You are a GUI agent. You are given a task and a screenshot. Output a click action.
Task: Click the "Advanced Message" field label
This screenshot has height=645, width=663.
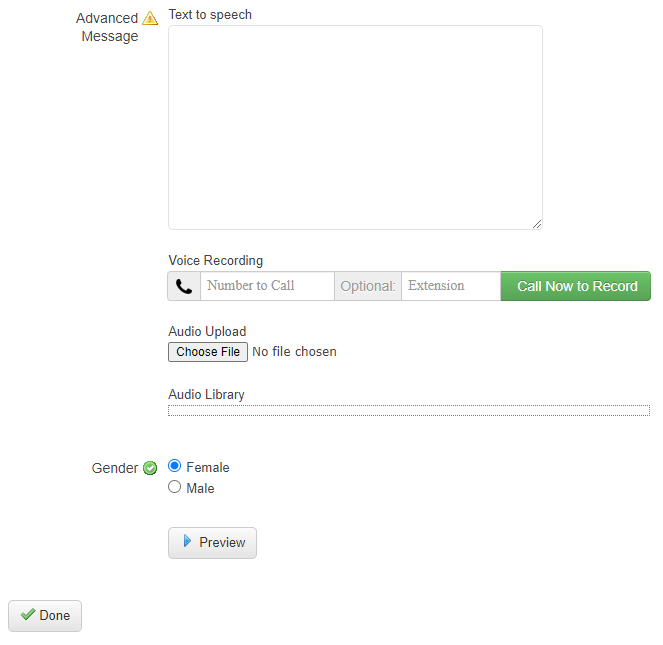pyautogui.click(x=108, y=27)
